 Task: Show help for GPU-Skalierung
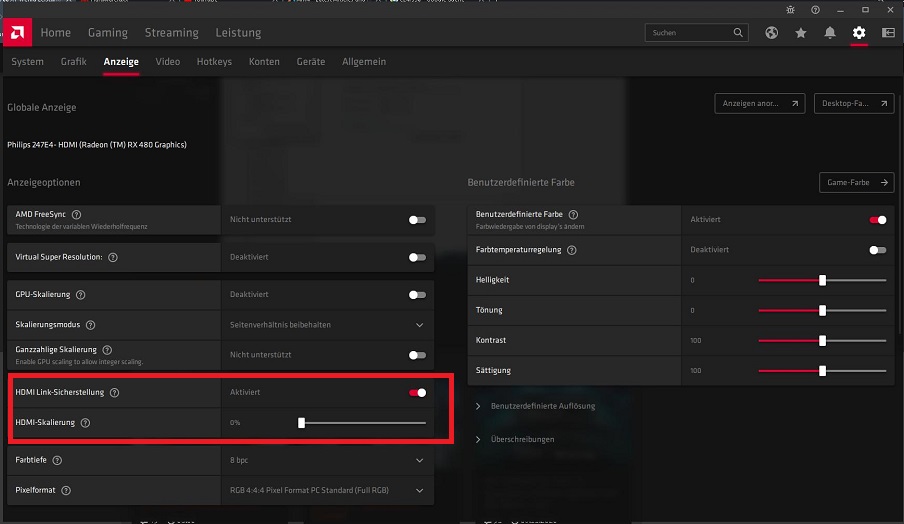pyautogui.click(x=81, y=295)
